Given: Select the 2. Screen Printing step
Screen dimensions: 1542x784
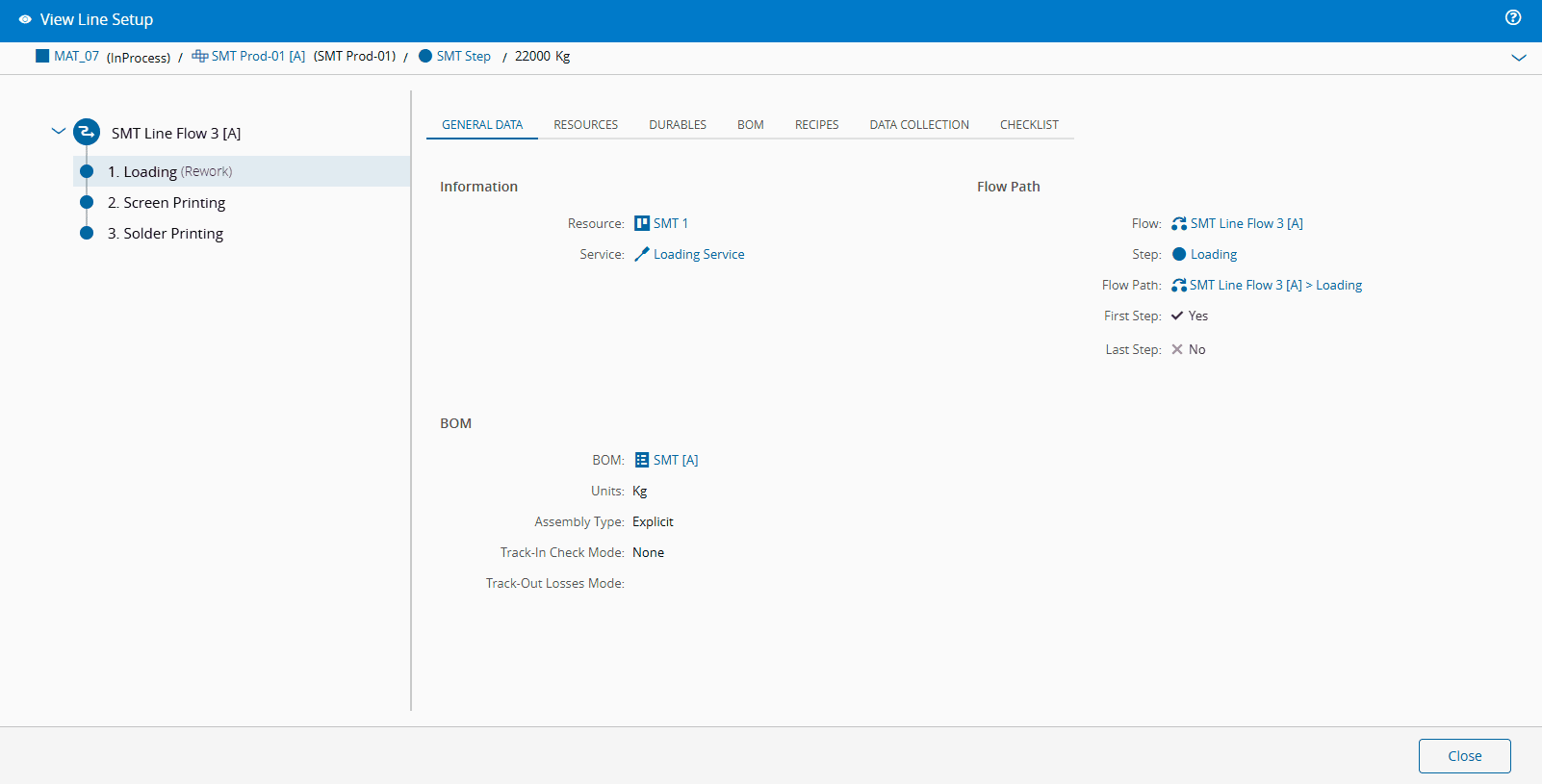Looking at the screenshot, I should (x=167, y=202).
